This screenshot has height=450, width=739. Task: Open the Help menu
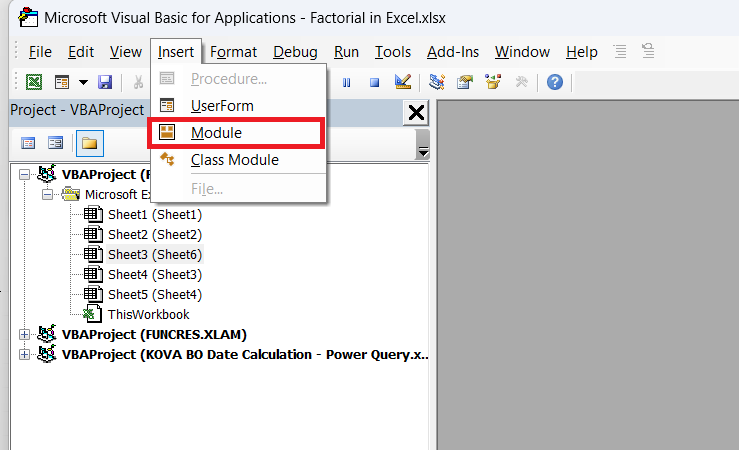[582, 52]
